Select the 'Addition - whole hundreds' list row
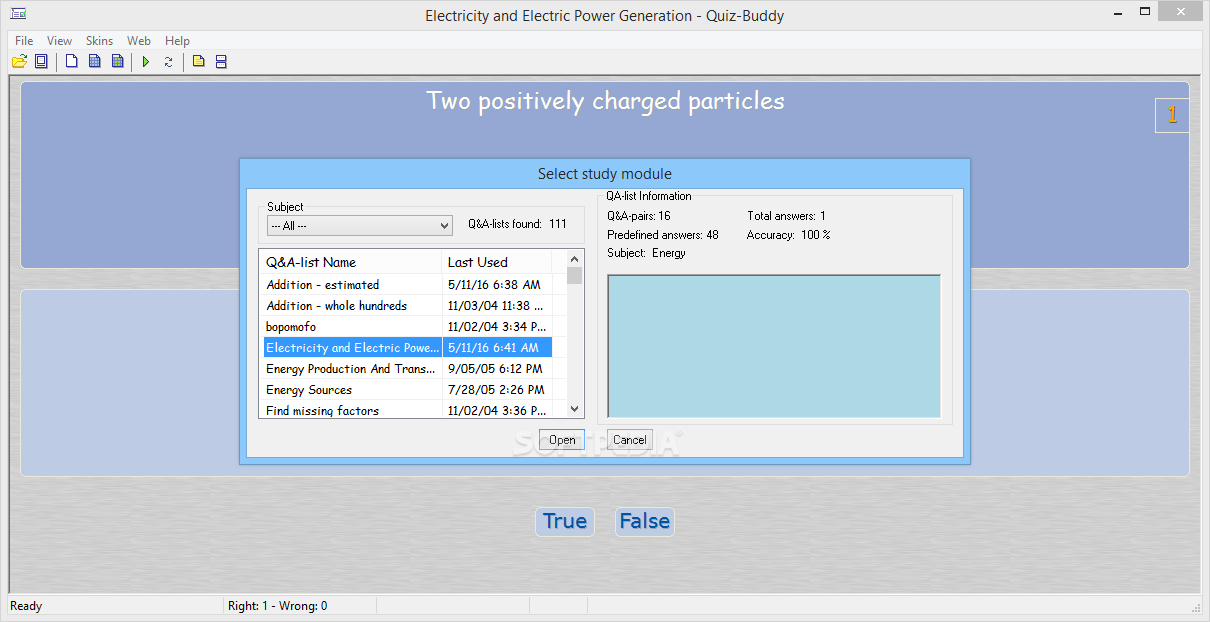Viewport: 1210px width, 622px height. (x=406, y=306)
